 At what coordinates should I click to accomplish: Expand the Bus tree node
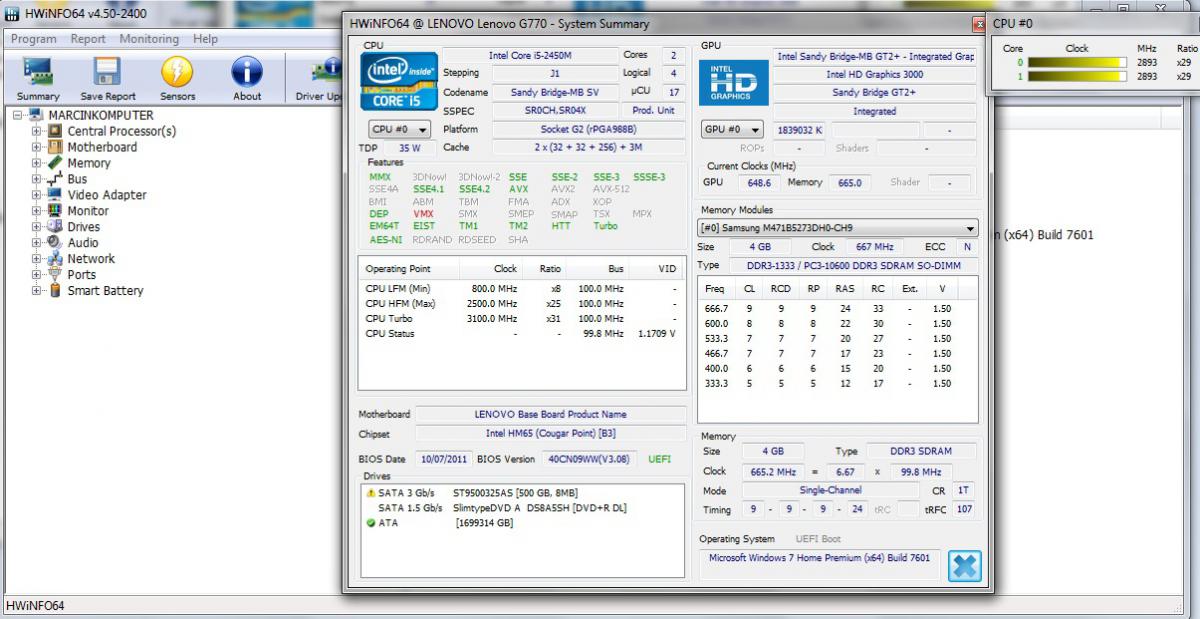[x=37, y=179]
